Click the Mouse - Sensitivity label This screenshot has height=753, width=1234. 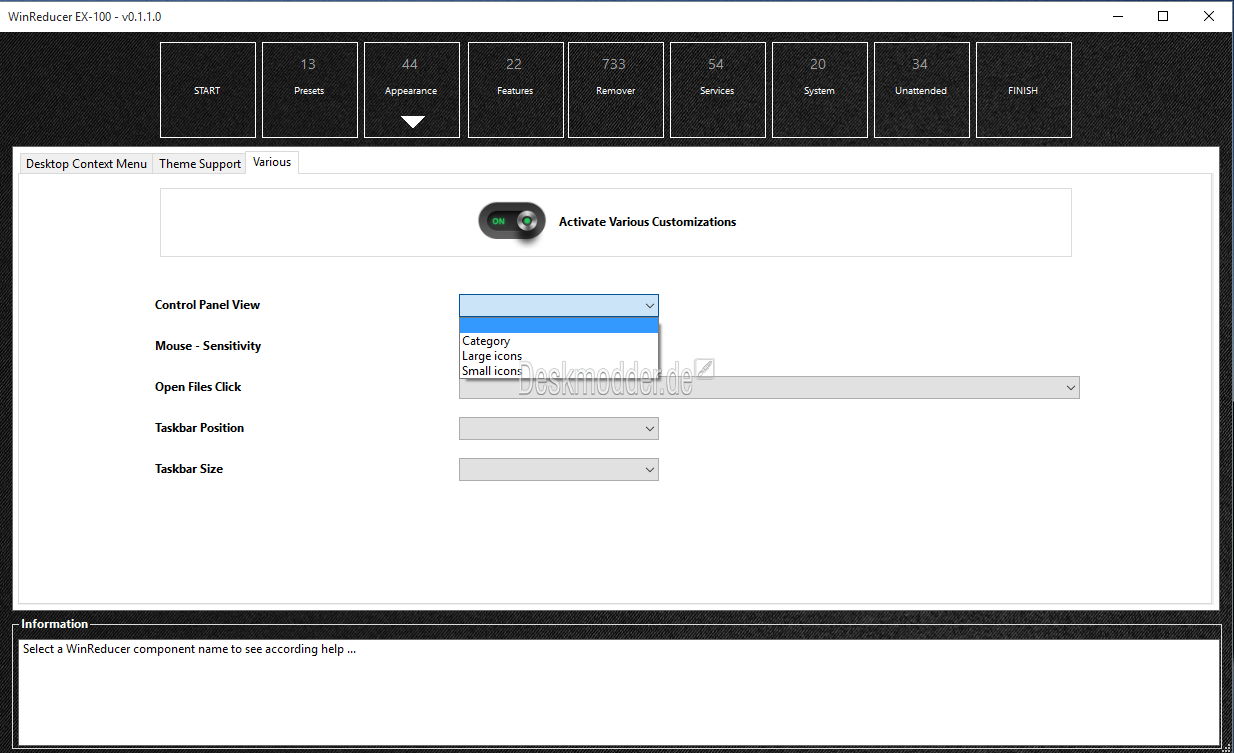point(208,346)
